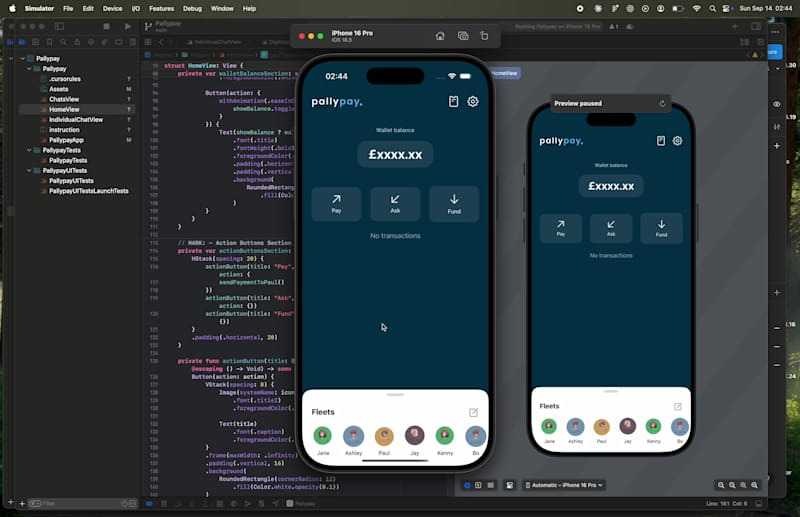Click the settings gear in the Xcode preview
This screenshot has height=517, width=800.
coord(678,141)
